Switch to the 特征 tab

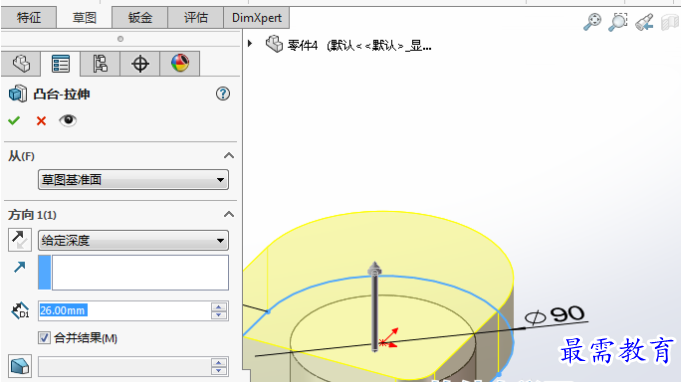[29, 17]
